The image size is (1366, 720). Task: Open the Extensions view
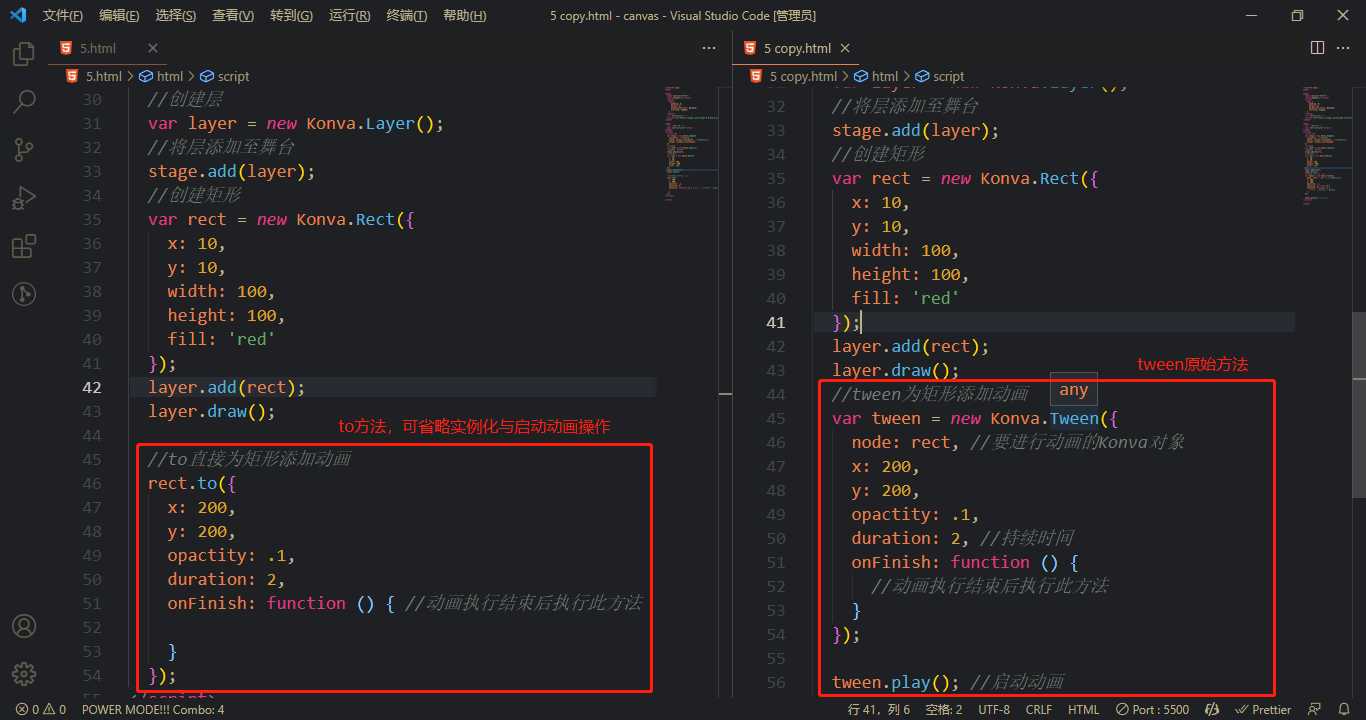pos(24,246)
